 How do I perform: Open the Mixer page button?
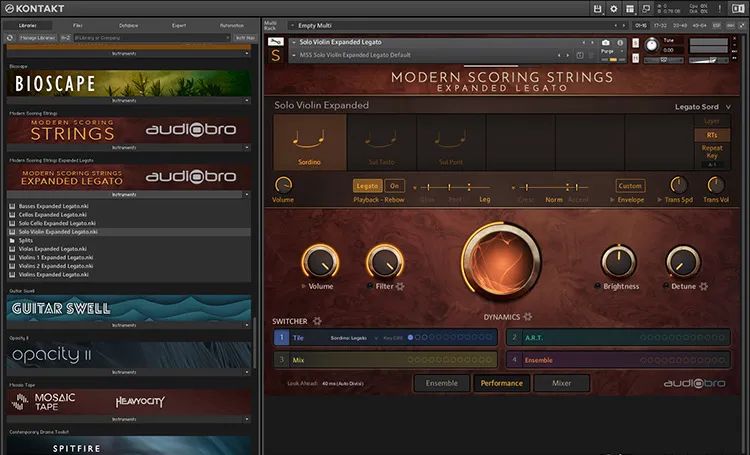[x=562, y=383]
